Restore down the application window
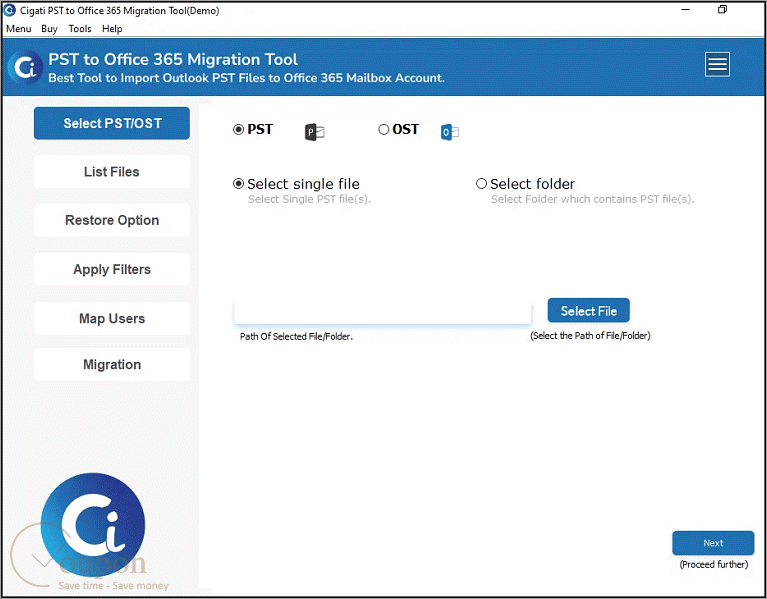The height and width of the screenshot is (599, 767). click(x=722, y=10)
